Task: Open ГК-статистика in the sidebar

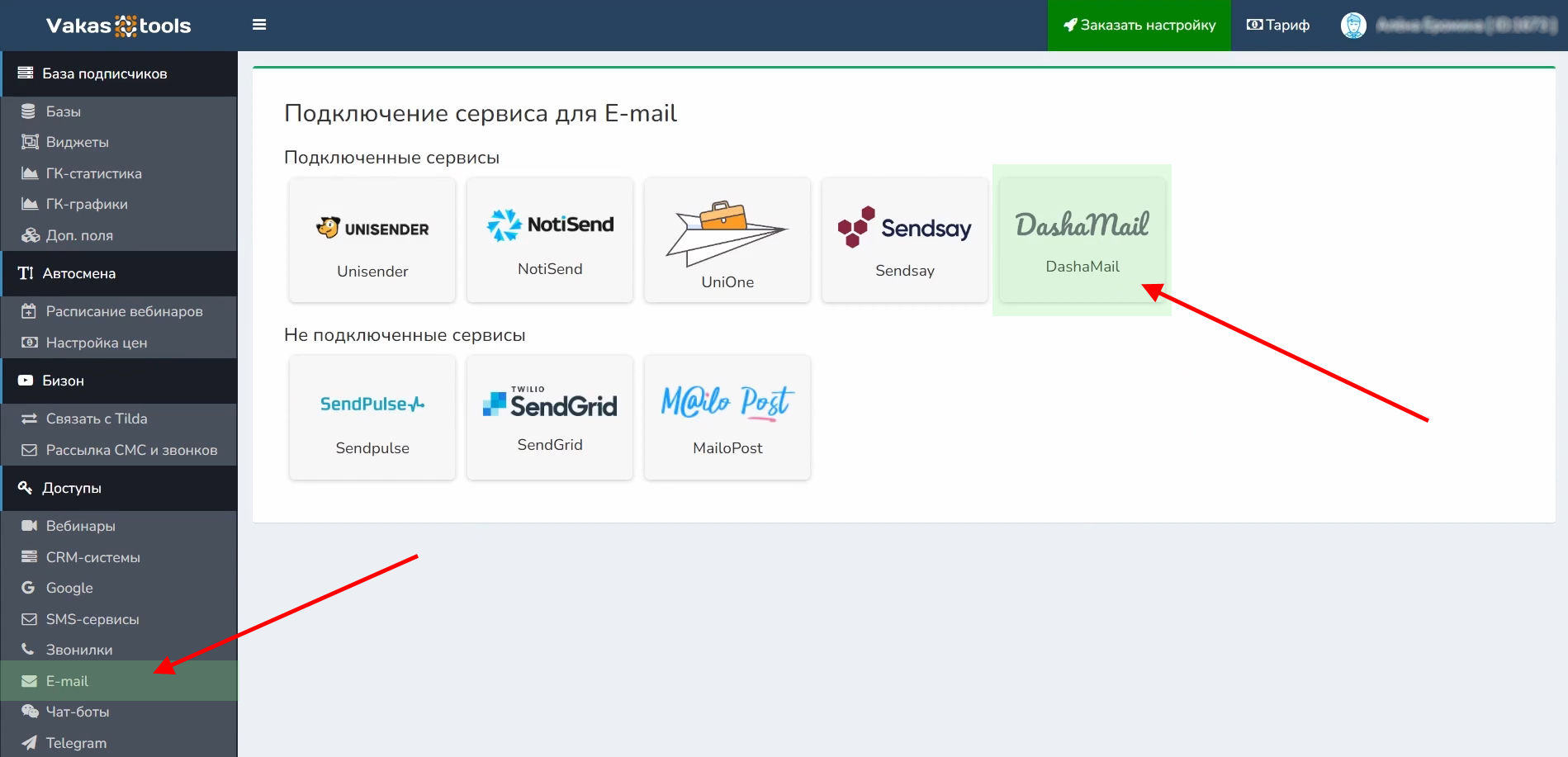Action: coord(93,173)
